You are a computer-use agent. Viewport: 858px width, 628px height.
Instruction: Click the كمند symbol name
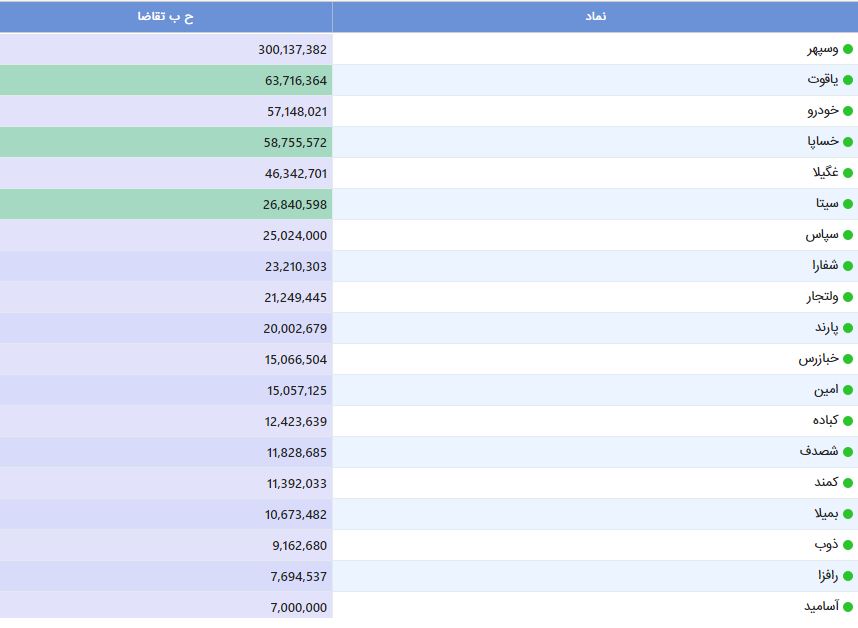826,482
